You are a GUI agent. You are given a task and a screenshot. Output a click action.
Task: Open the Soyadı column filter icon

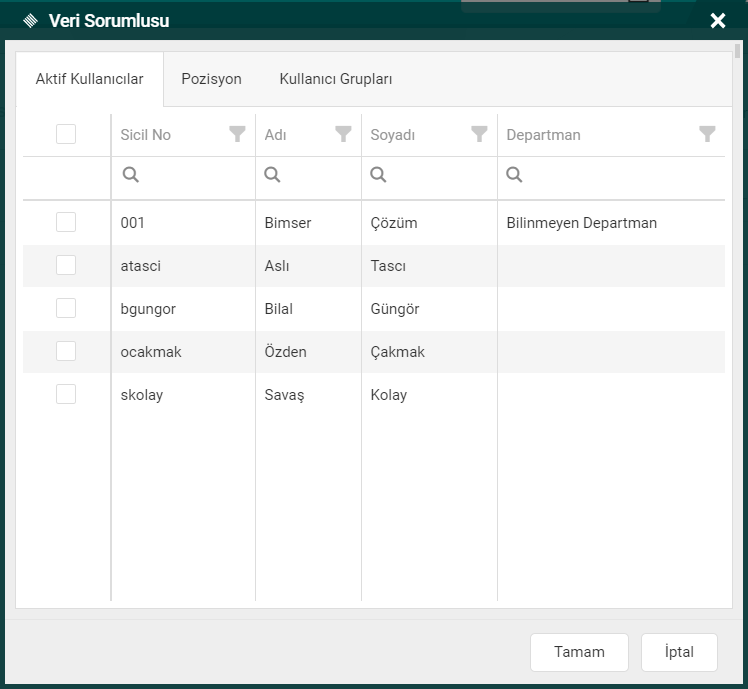click(x=479, y=134)
